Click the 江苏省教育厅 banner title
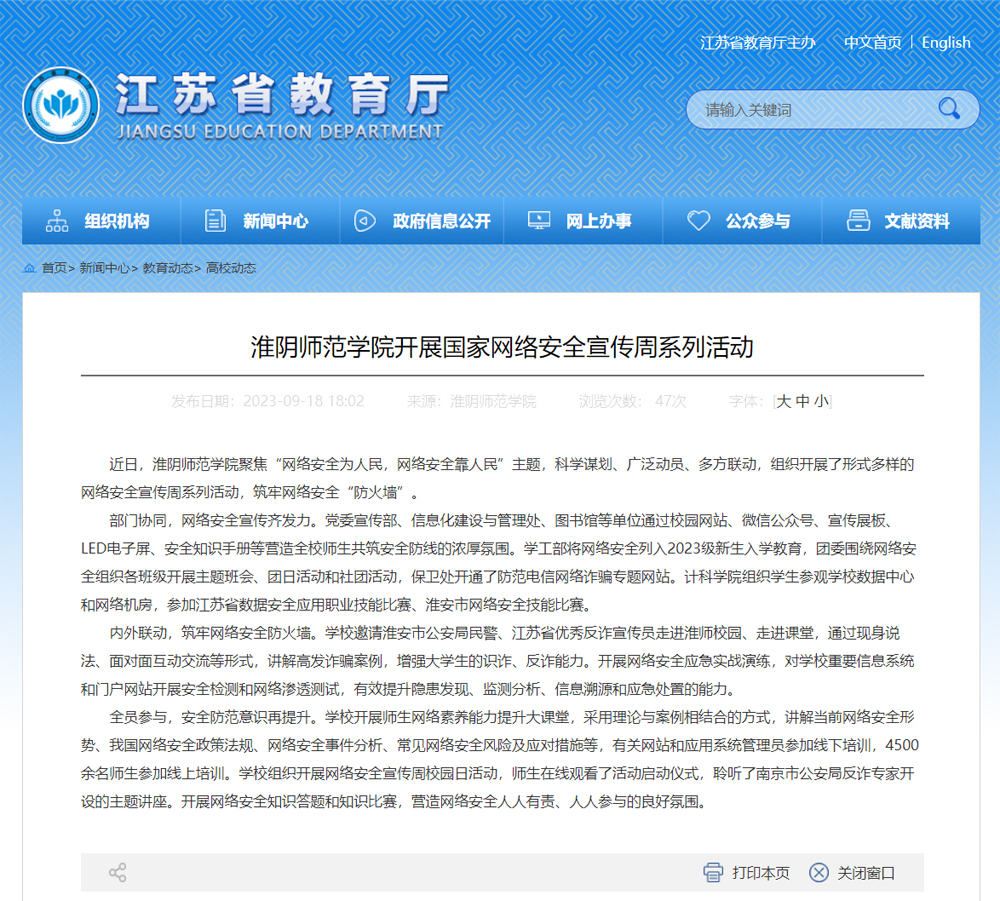1000x901 pixels. coord(283,94)
